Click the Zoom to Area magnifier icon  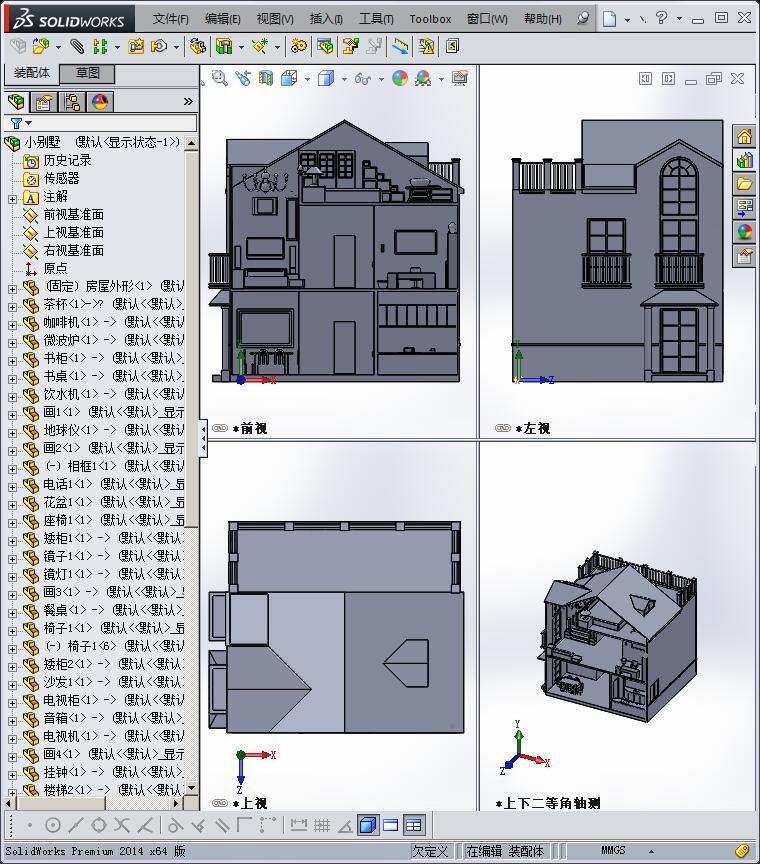[220, 78]
